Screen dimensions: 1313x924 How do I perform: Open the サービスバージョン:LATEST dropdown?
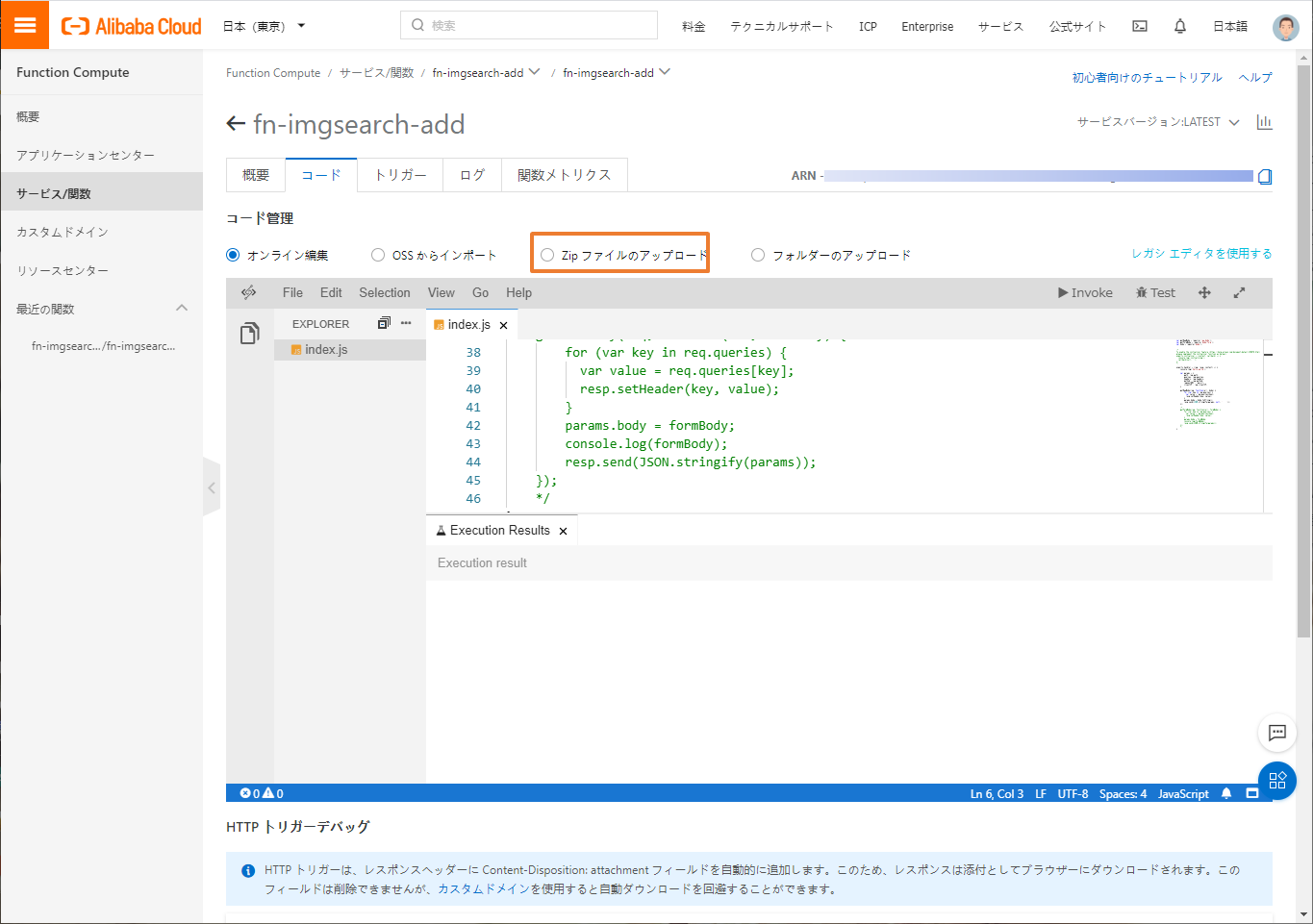tap(1158, 122)
